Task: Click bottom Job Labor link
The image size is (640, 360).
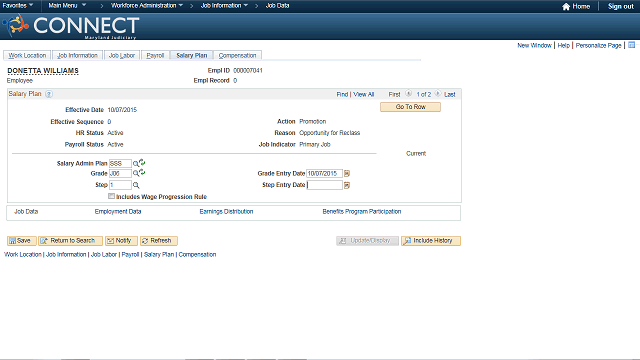Action: pyautogui.click(x=104, y=254)
